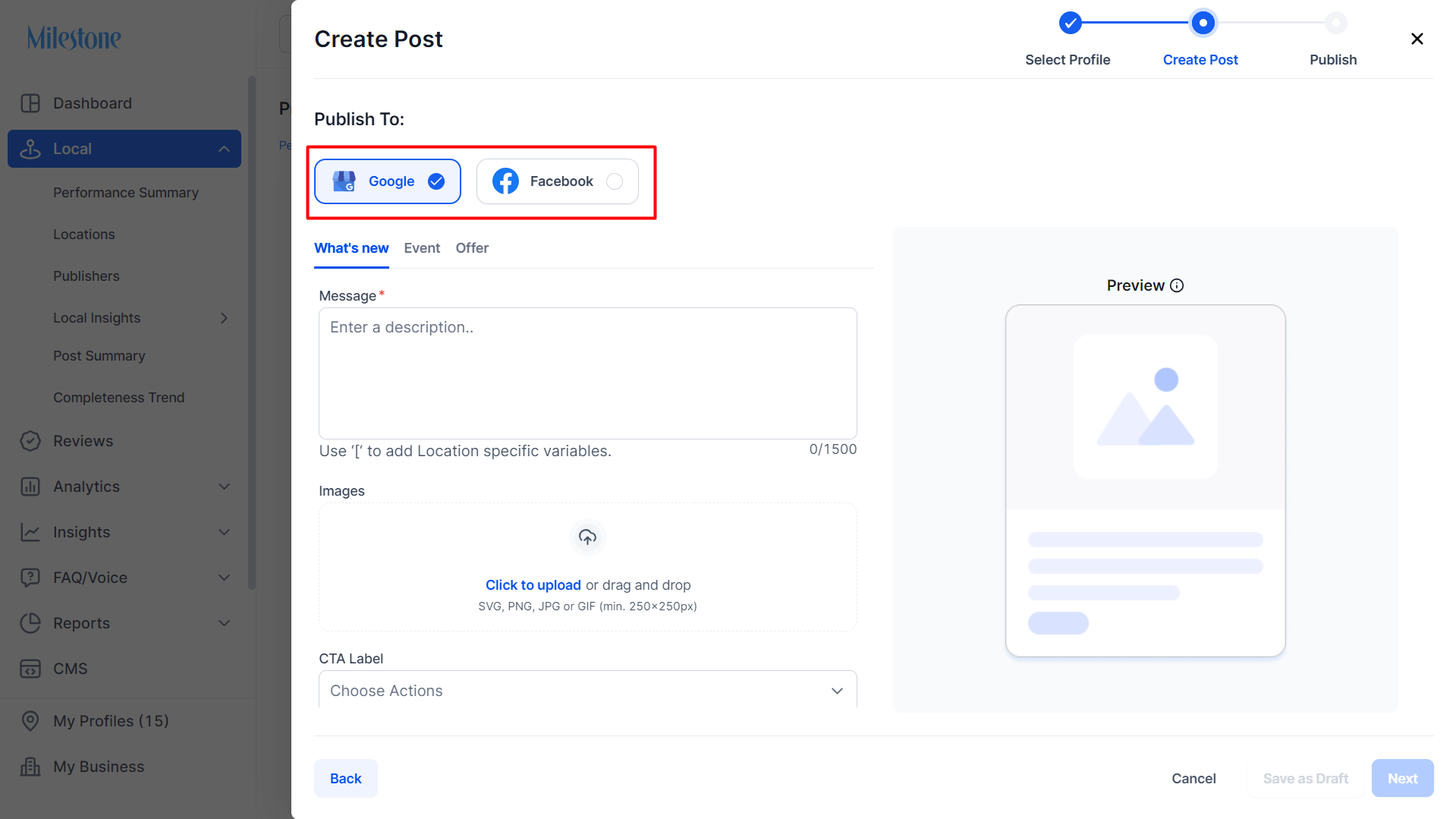Click the 'Publish To:' heading
The height and width of the screenshot is (819, 1456).
point(360,119)
